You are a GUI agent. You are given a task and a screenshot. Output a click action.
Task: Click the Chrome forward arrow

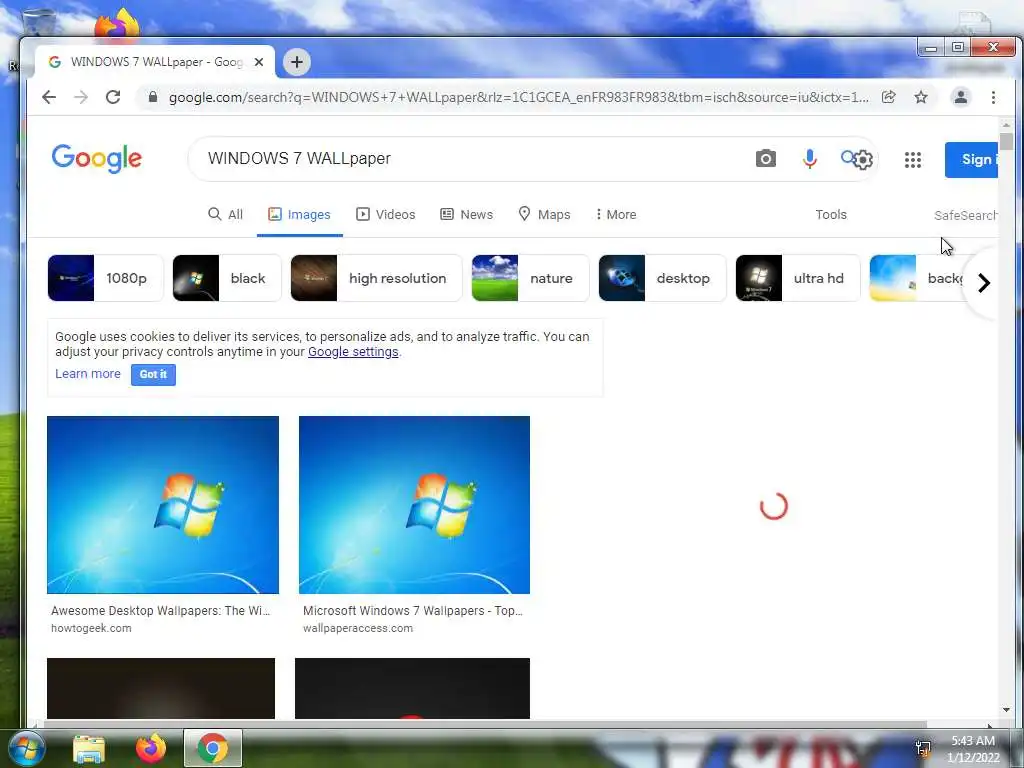click(x=81, y=97)
